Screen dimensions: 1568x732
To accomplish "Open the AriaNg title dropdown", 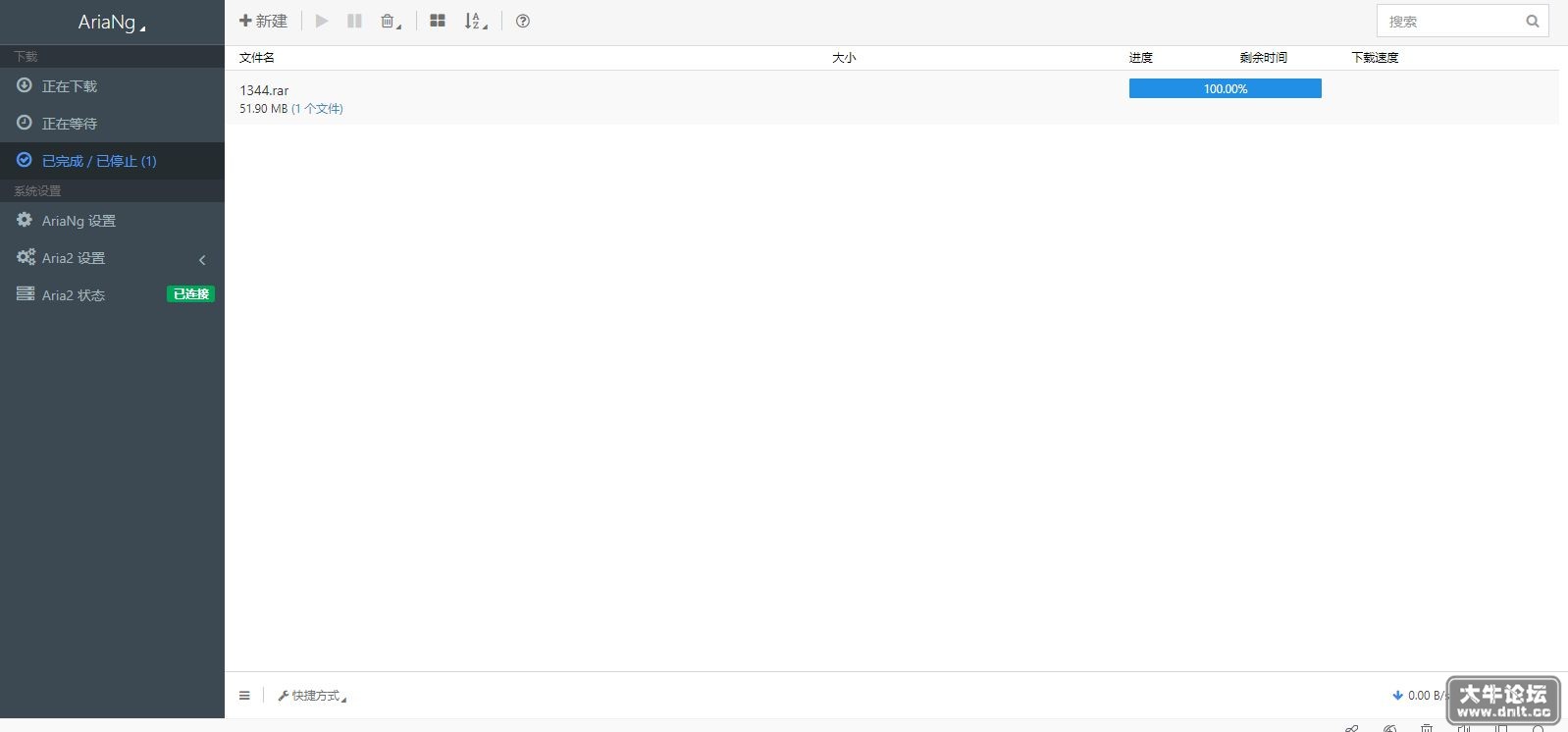I will pos(112,22).
